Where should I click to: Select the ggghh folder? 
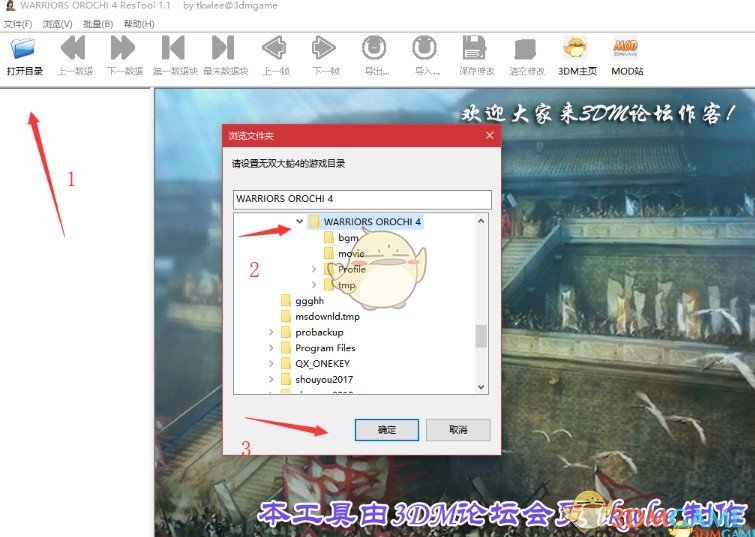pos(302,301)
